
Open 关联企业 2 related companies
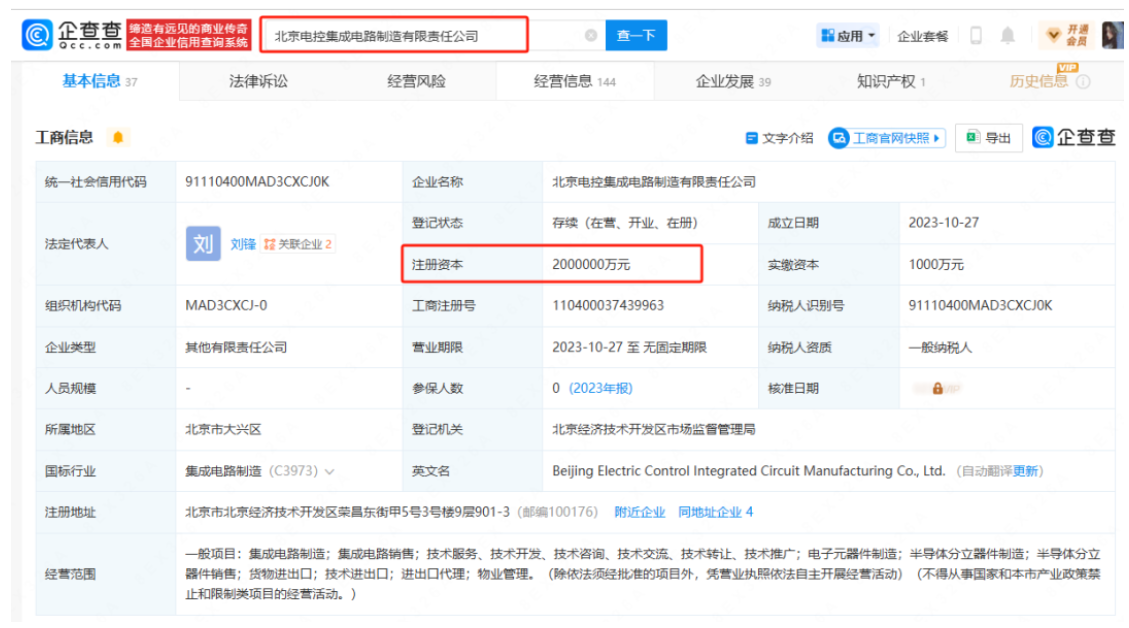tap(298, 244)
